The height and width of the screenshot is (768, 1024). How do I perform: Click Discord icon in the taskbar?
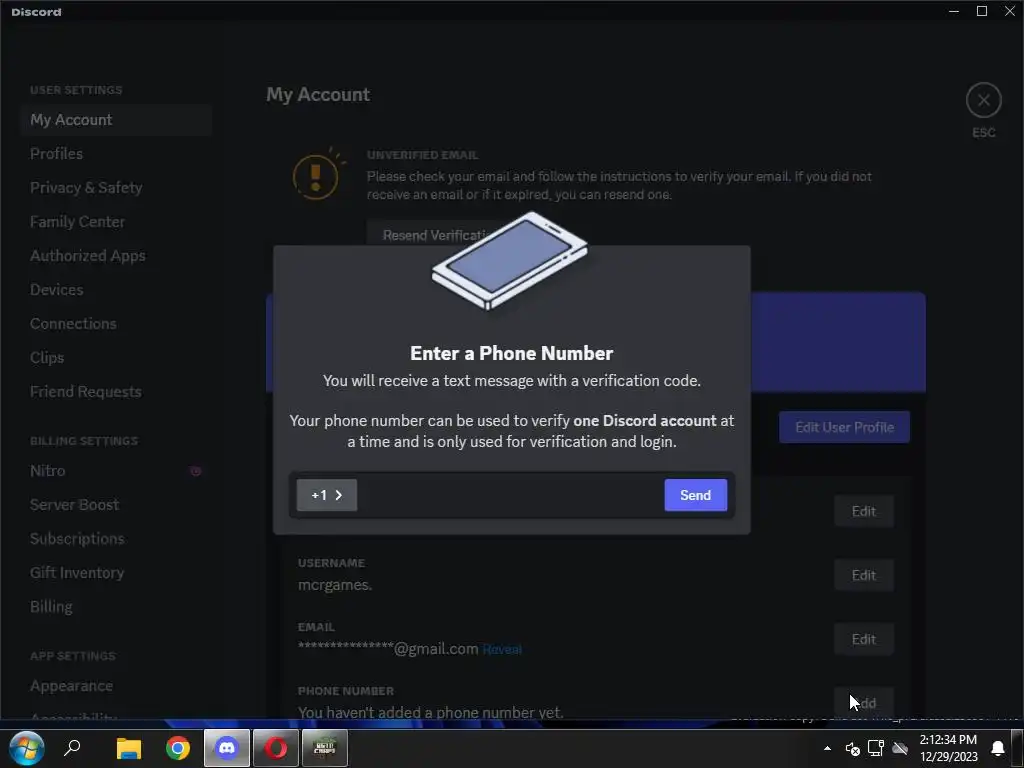227,748
